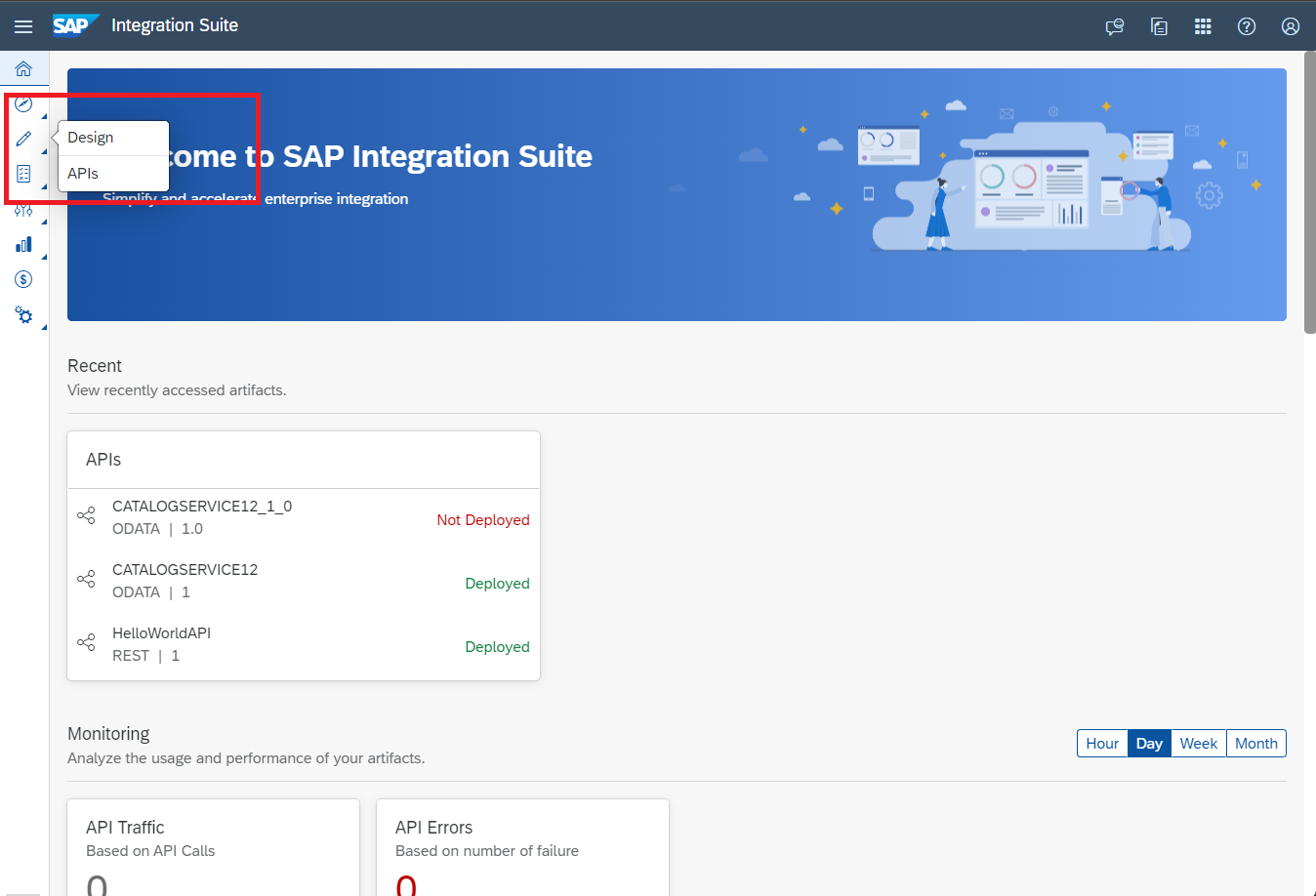Select the Day monitoring range
Viewport: 1316px width, 896px height.
point(1149,744)
